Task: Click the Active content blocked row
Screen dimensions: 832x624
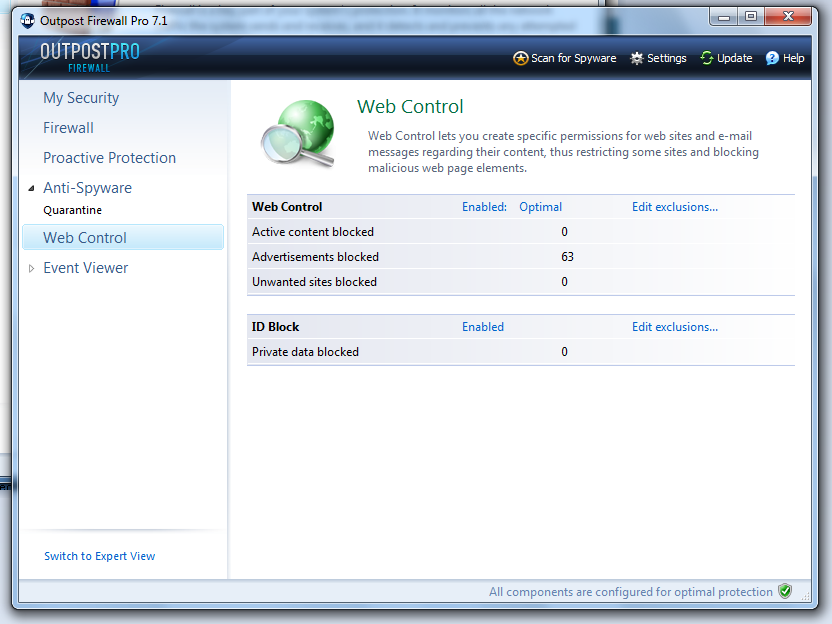Action: [x=521, y=232]
